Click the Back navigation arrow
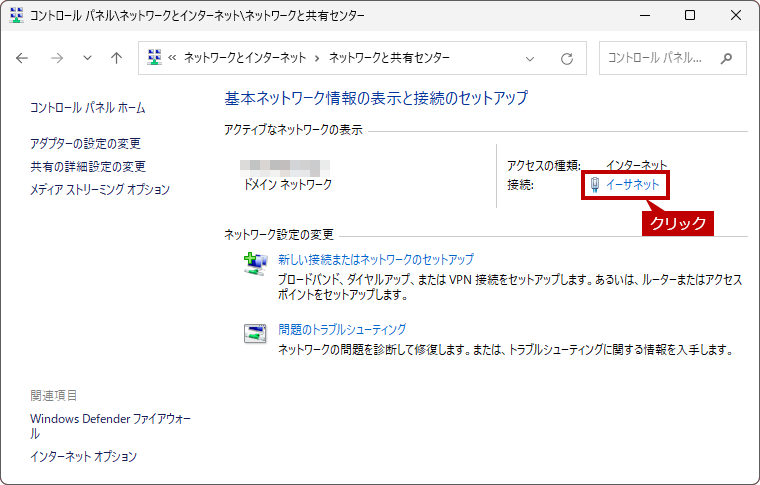 click(22, 58)
